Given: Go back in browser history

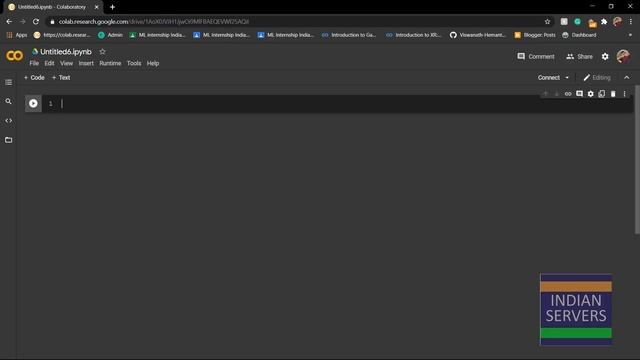Looking at the screenshot, I should click(x=9, y=22).
